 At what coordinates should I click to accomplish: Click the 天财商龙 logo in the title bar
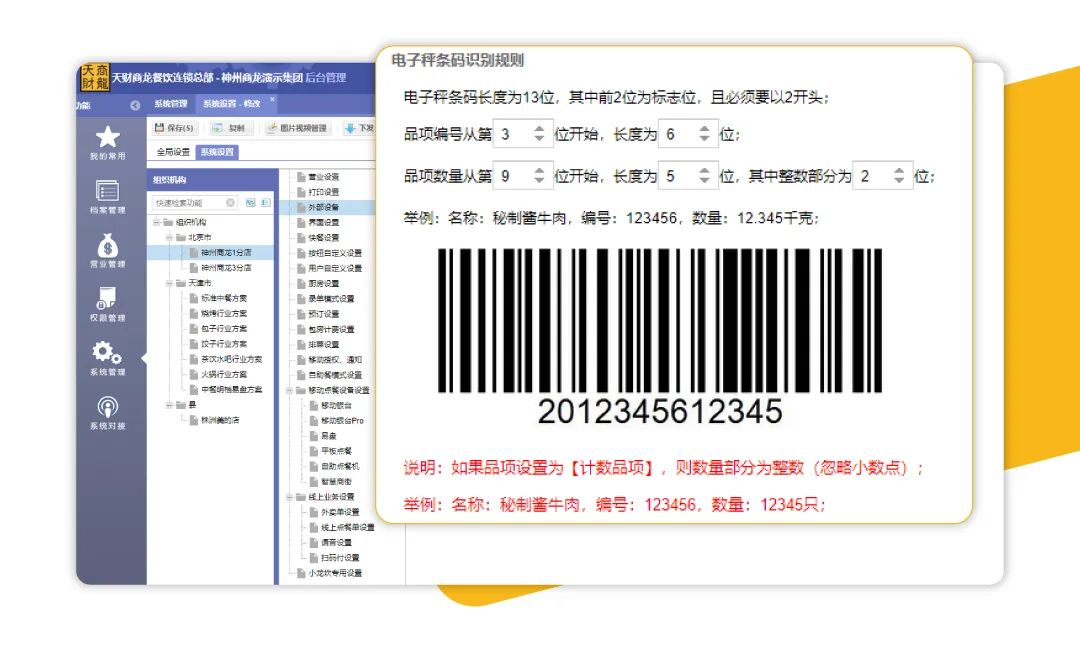pyautogui.click(x=95, y=78)
